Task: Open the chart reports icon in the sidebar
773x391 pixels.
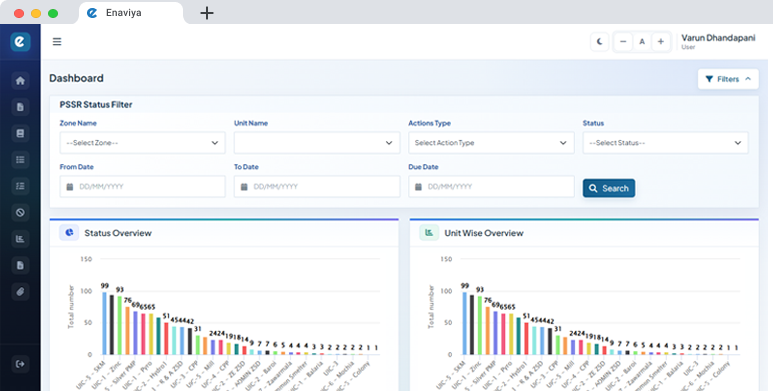Action: 20,239
